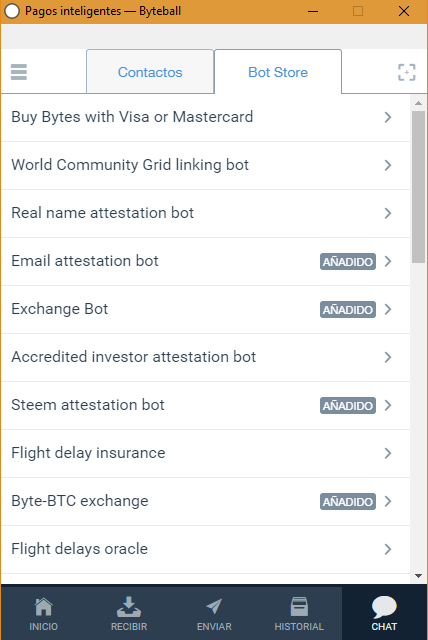This screenshot has width=428, height=640.
Task: Go to Inicio home icon
Action: click(x=44, y=607)
